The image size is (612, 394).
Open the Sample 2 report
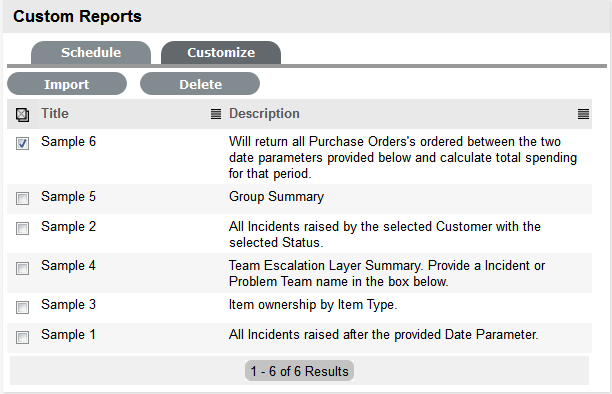click(x=68, y=227)
